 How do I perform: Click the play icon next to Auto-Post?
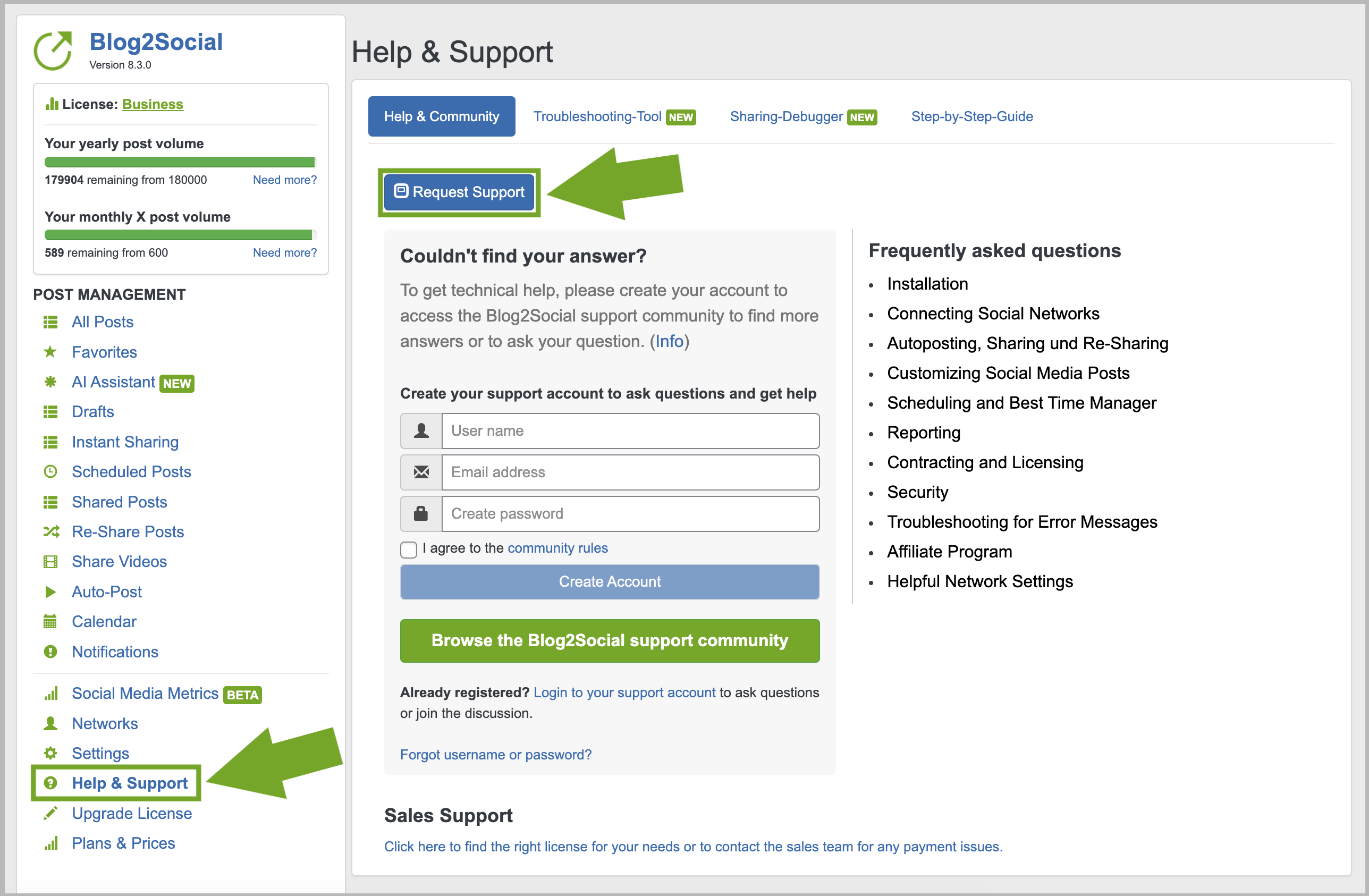[50, 591]
